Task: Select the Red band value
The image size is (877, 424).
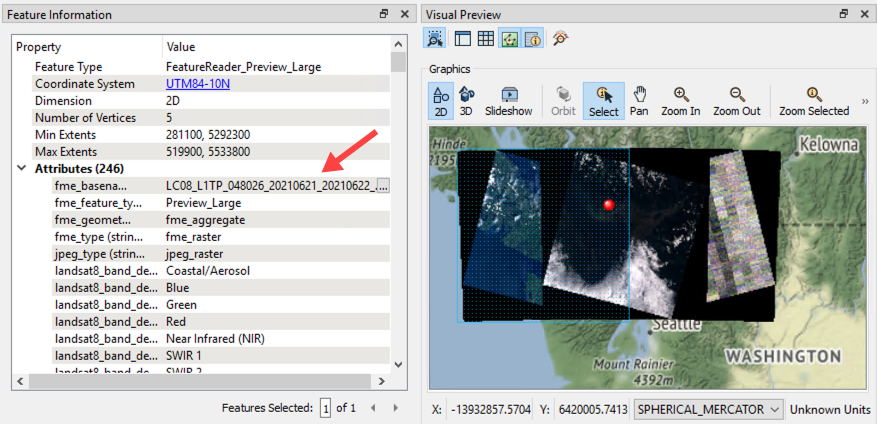Action: [x=176, y=322]
